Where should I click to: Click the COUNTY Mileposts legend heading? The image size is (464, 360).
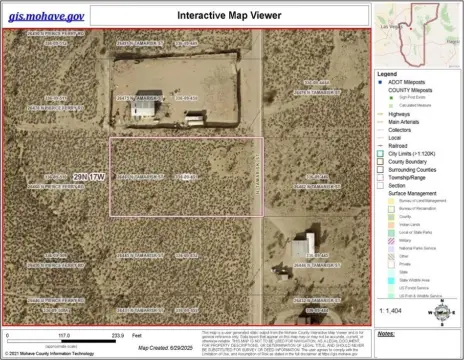pos(410,90)
